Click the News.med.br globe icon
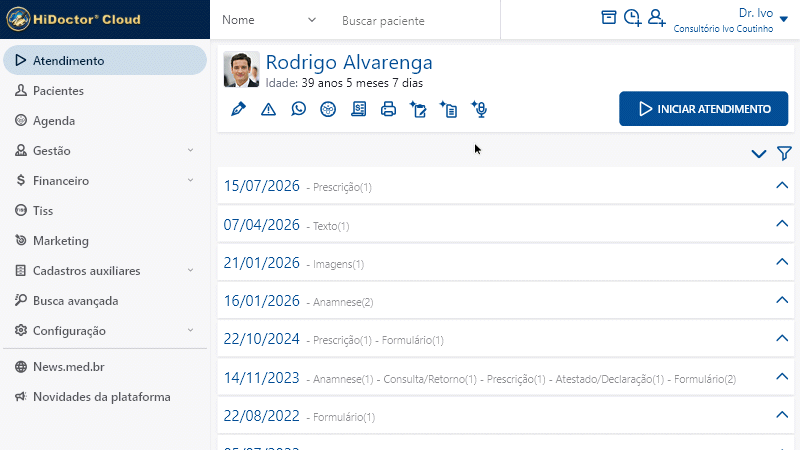 pyautogui.click(x=20, y=366)
